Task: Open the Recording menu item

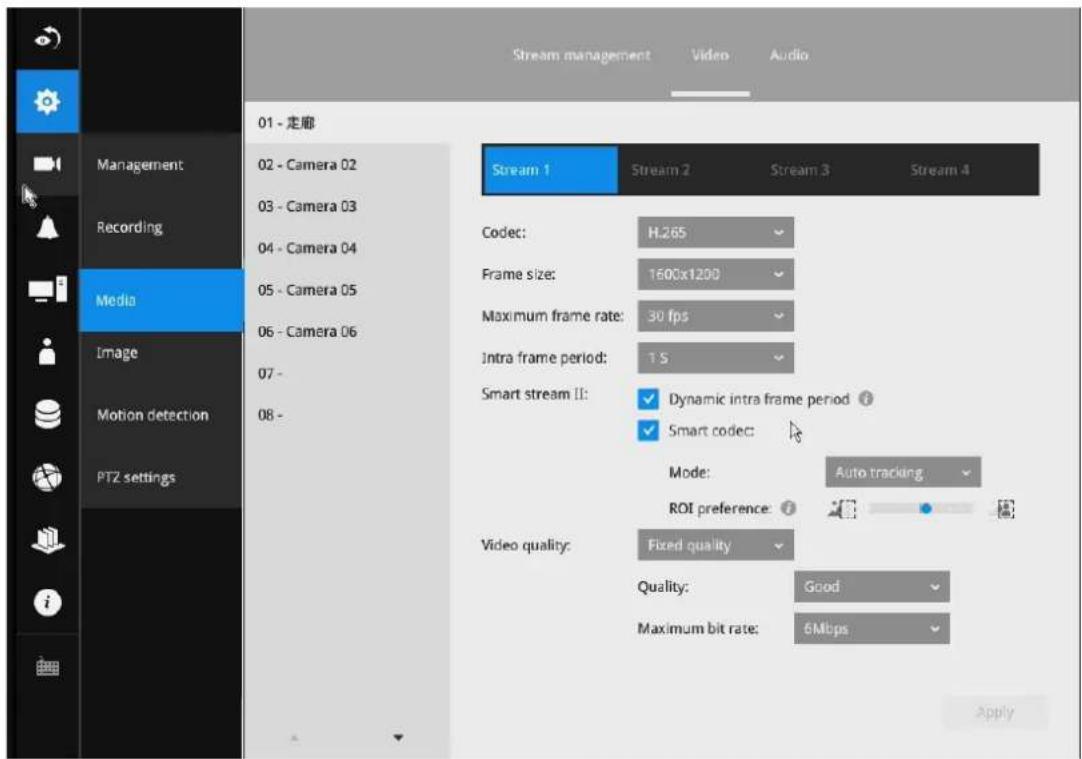Action: (x=161, y=227)
